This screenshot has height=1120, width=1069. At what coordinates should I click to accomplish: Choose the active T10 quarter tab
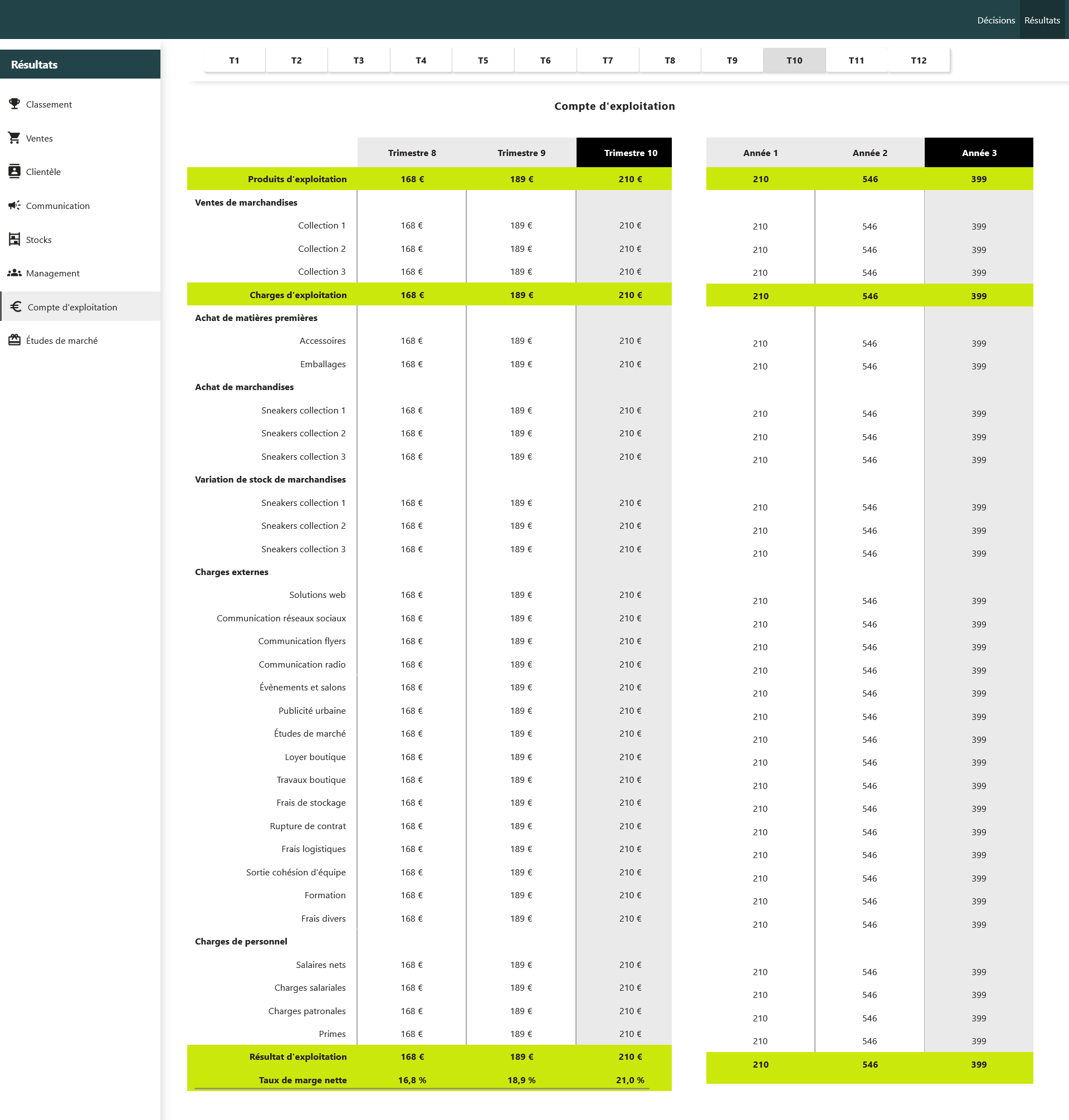pos(794,60)
